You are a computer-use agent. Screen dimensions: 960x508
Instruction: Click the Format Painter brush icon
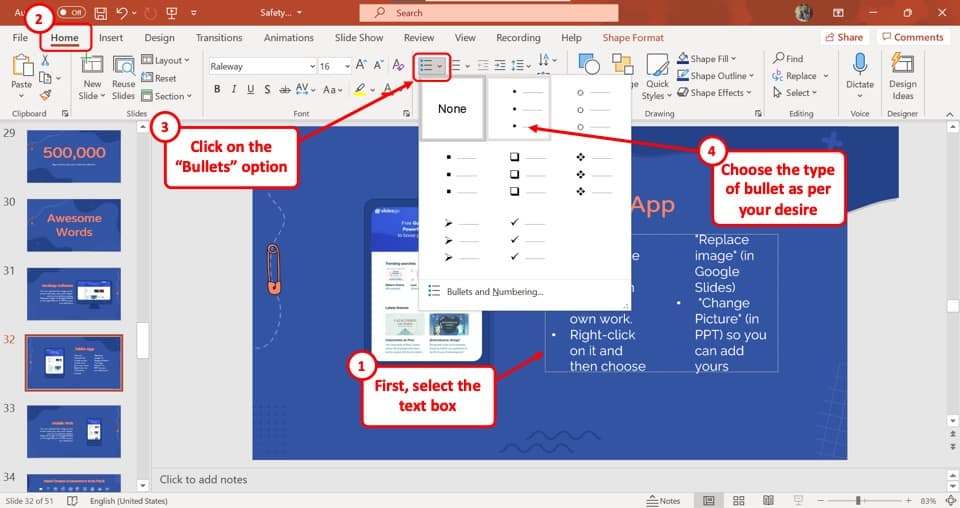[45, 95]
